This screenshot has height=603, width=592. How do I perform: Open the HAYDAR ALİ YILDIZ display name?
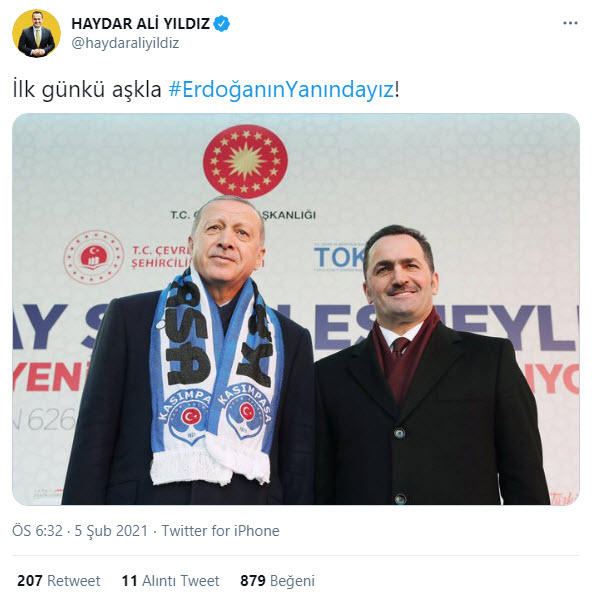(140, 24)
